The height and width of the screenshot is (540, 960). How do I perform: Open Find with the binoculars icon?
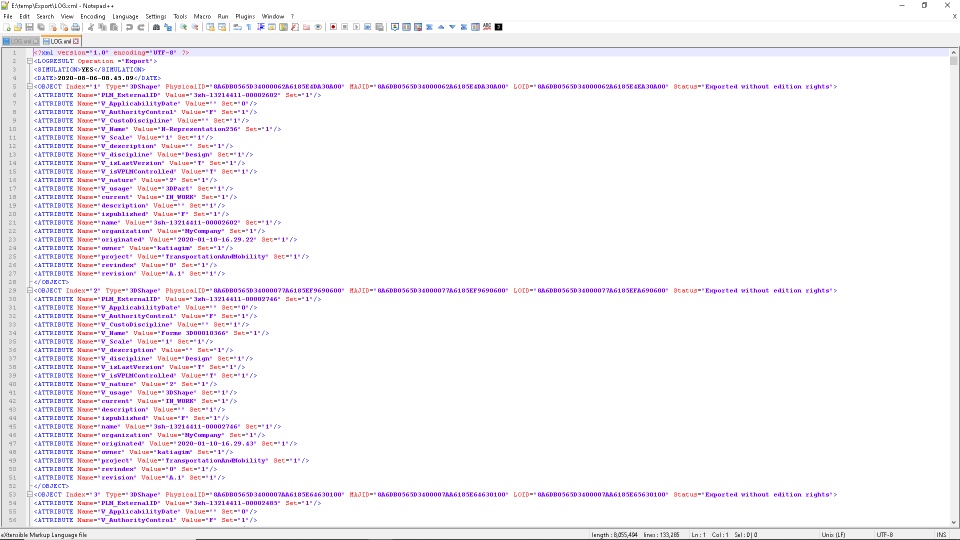click(x=156, y=27)
